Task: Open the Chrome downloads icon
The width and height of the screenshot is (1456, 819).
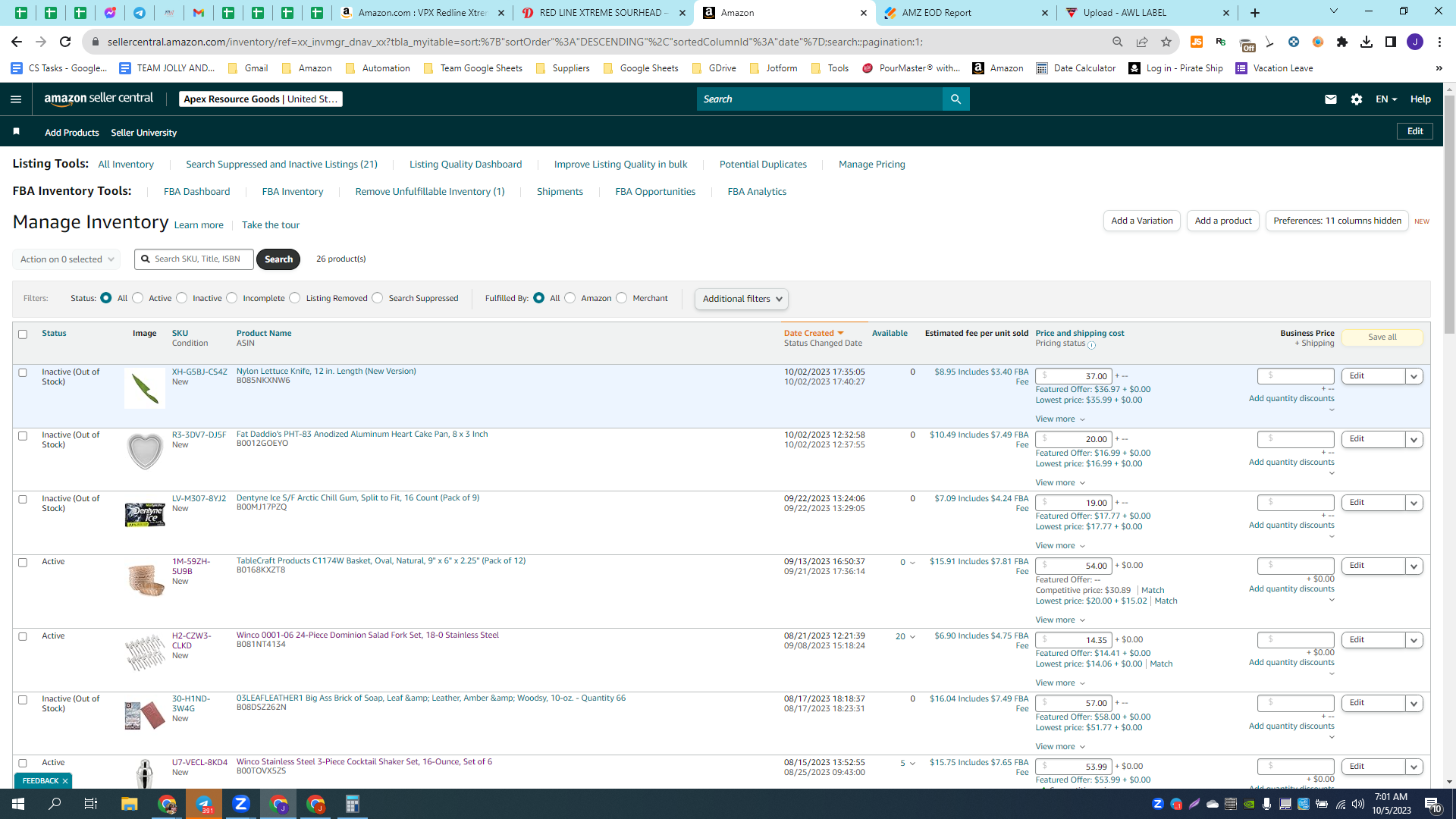Action: coord(1367,42)
